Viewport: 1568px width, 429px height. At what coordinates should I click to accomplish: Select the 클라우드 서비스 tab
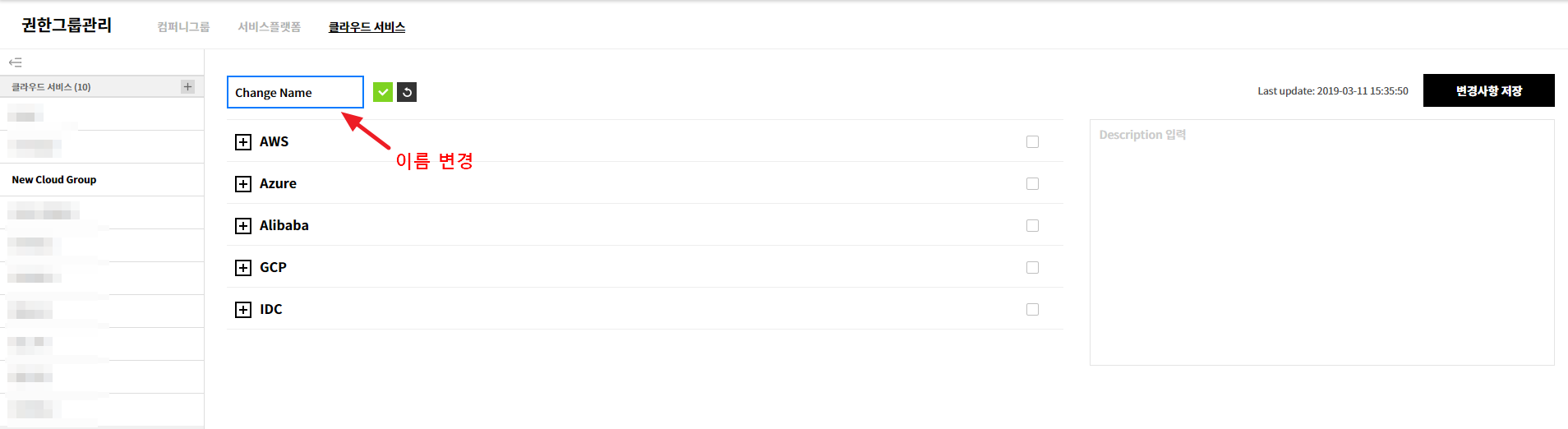367,27
